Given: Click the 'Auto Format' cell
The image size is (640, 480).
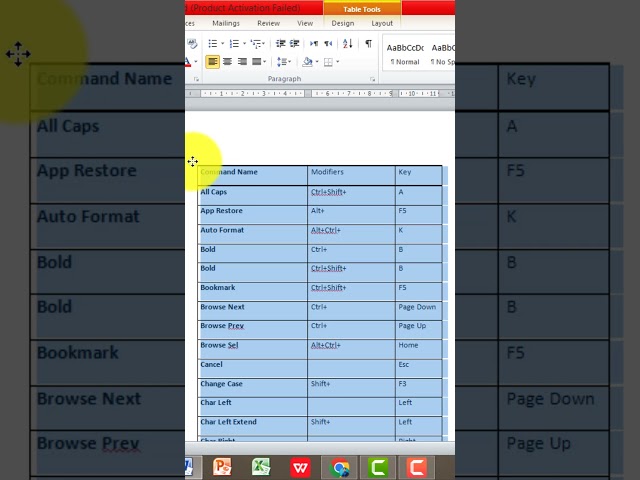Looking at the screenshot, I should click(253, 234).
